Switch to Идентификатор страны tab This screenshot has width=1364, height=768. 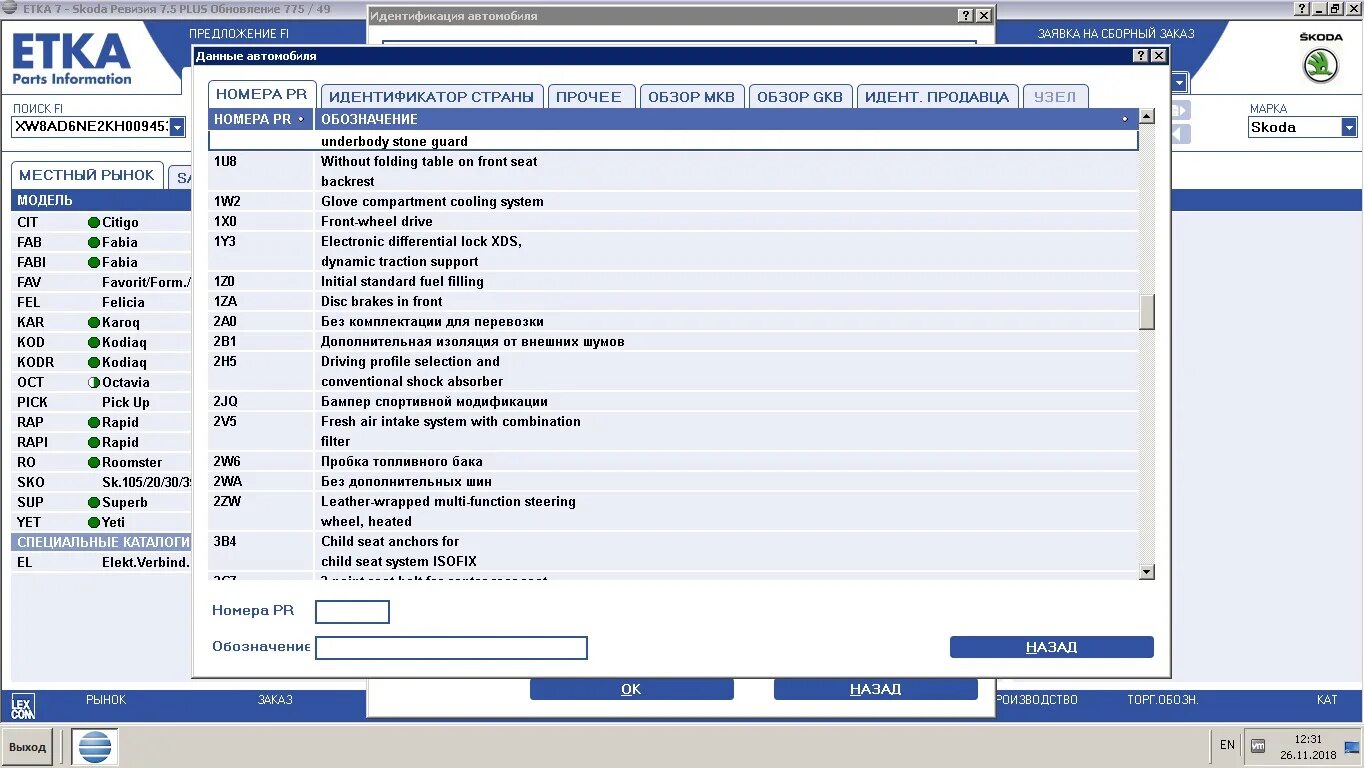(x=431, y=97)
